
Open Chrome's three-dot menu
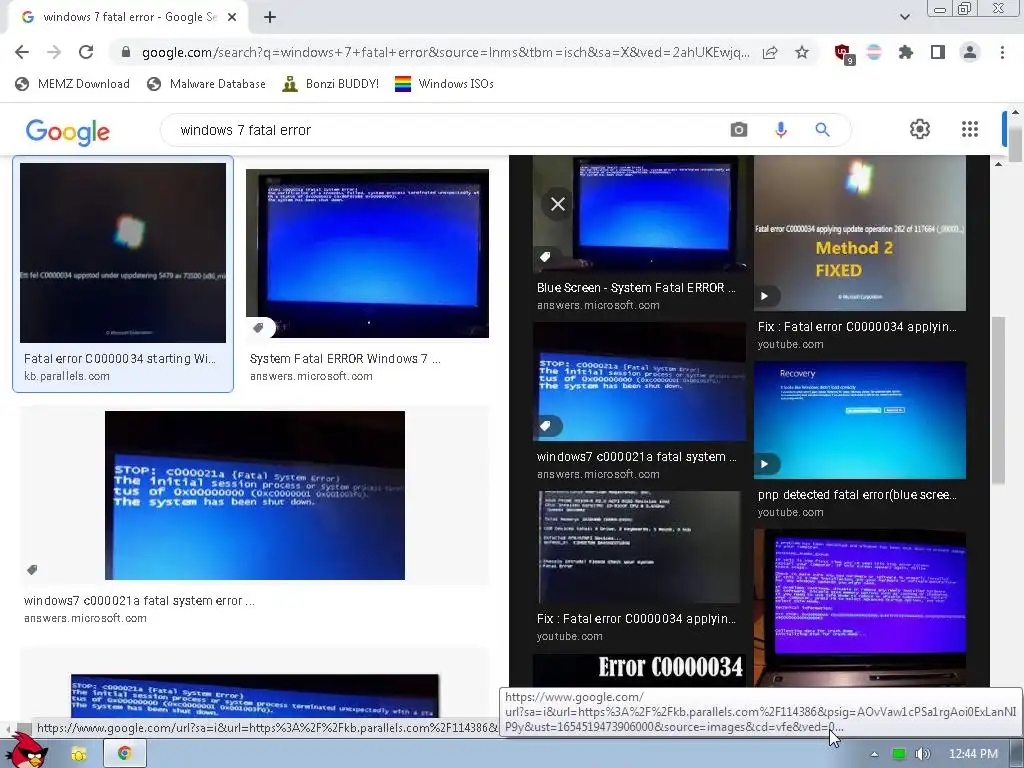[x=1002, y=52]
